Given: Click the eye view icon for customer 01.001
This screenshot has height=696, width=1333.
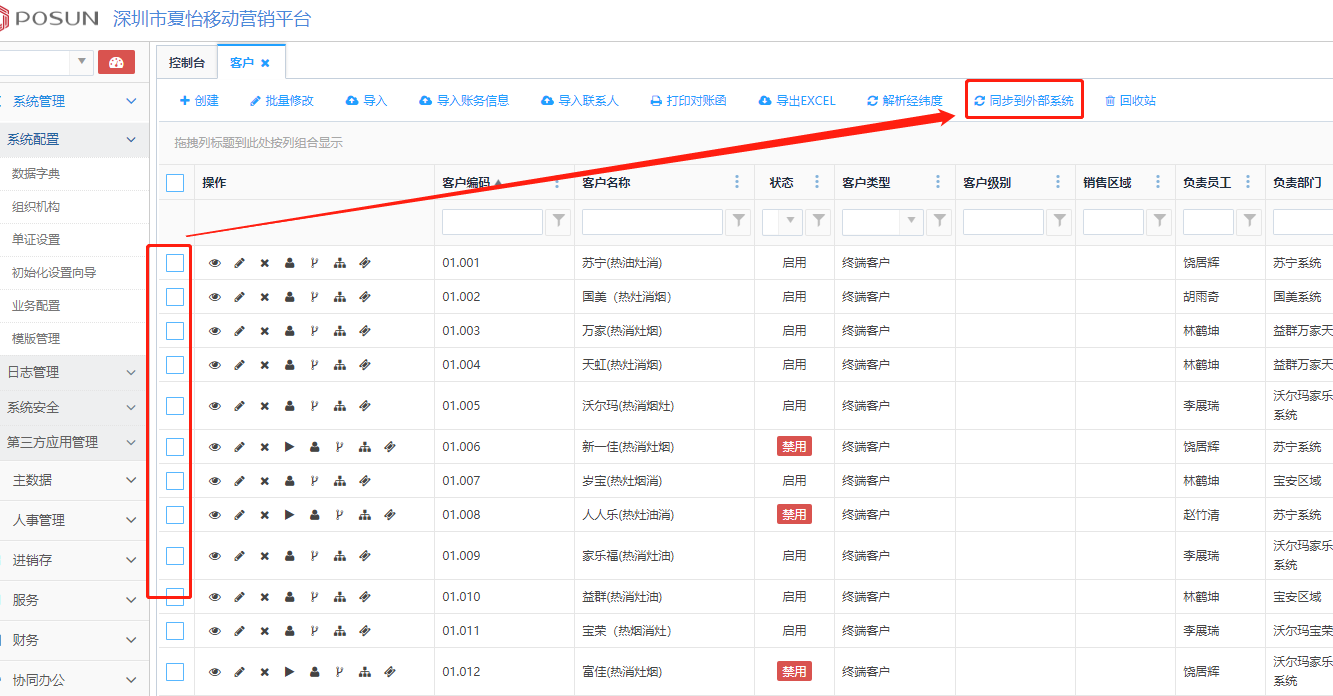Looking at the screenshot, I should [x=215, y=263].
